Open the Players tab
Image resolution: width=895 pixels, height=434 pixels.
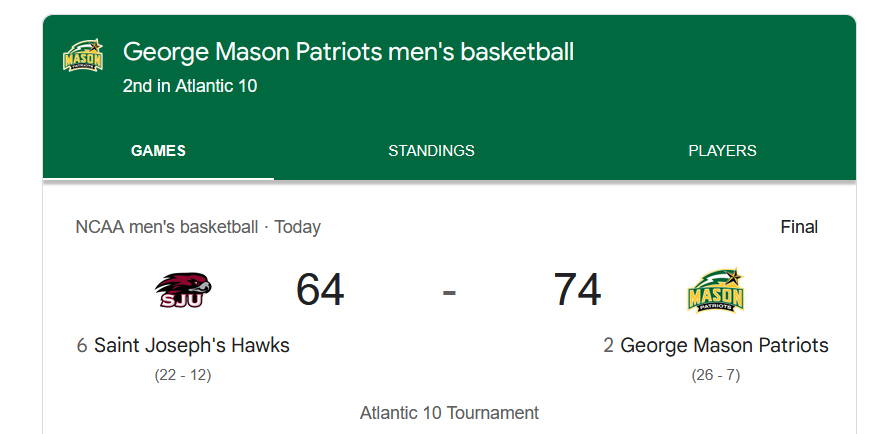tap(722, 151)
